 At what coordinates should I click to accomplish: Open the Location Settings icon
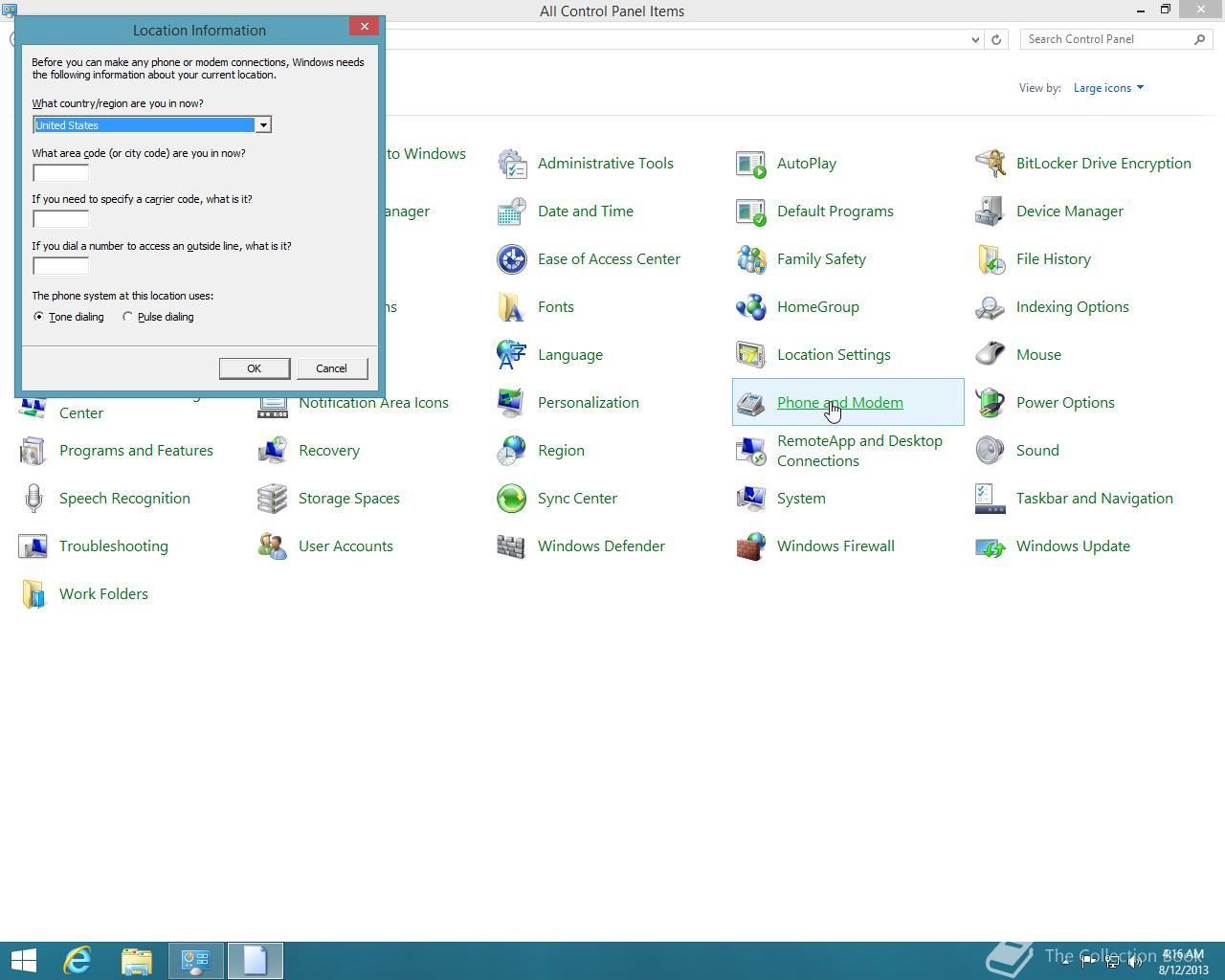click(x=751, y=355)
